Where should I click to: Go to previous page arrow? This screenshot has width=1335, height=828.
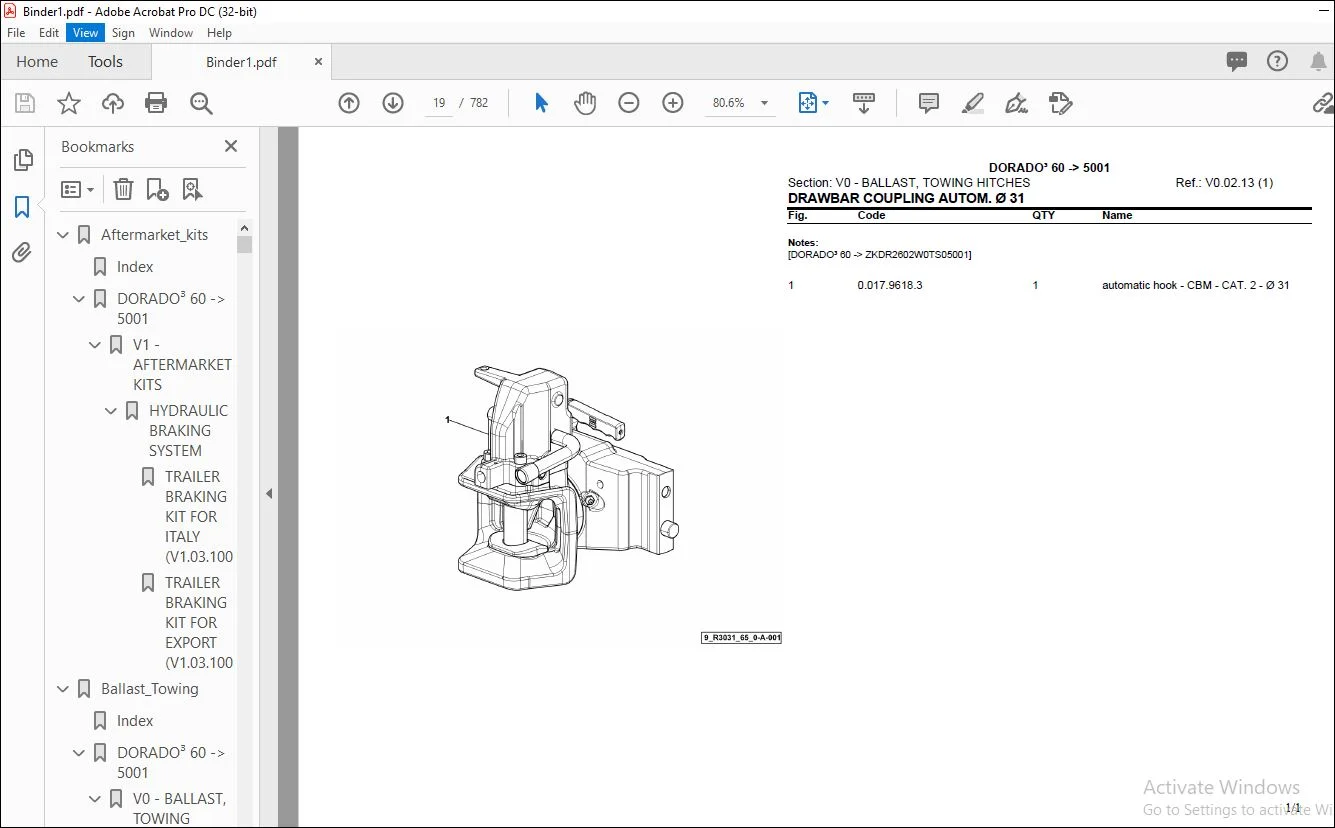tap(349, 103)
